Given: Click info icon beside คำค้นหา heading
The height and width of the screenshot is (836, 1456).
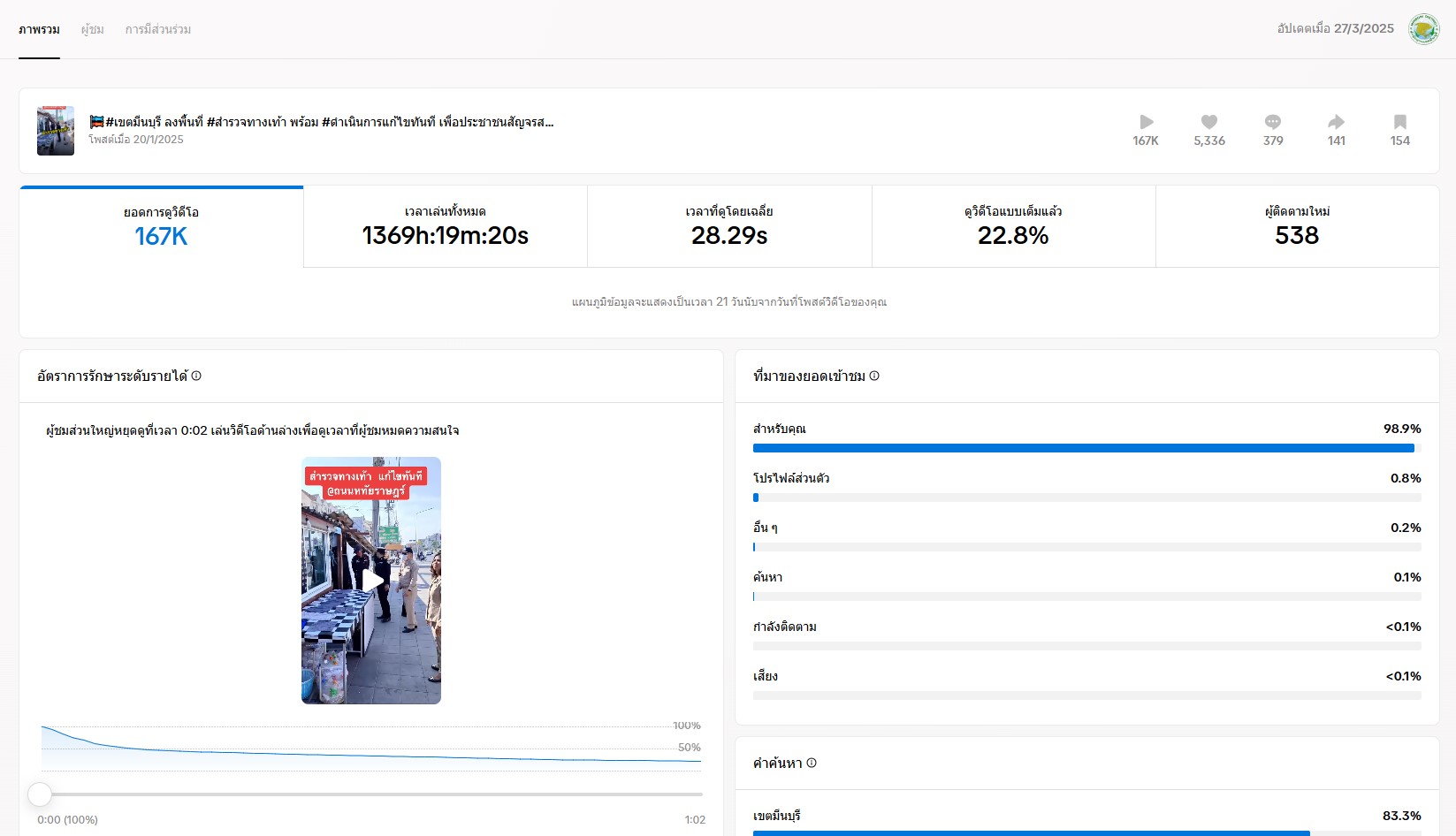Looking at the screenshot, I should click(x=812, y=763).
